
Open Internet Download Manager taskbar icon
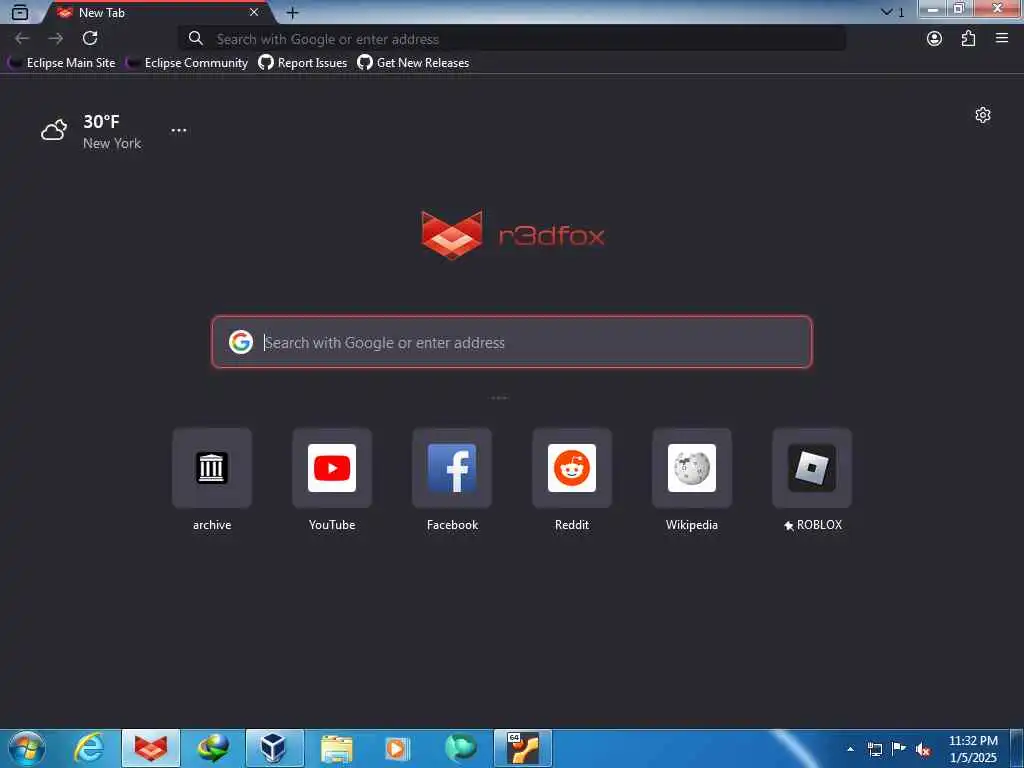[x=213, y=748]
